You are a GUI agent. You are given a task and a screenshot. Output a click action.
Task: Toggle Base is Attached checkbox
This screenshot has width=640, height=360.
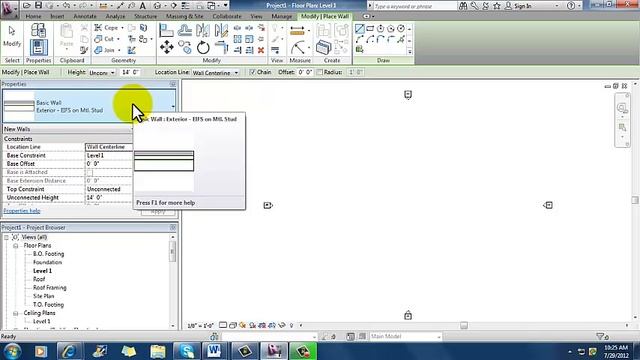[x=90, y=172]
